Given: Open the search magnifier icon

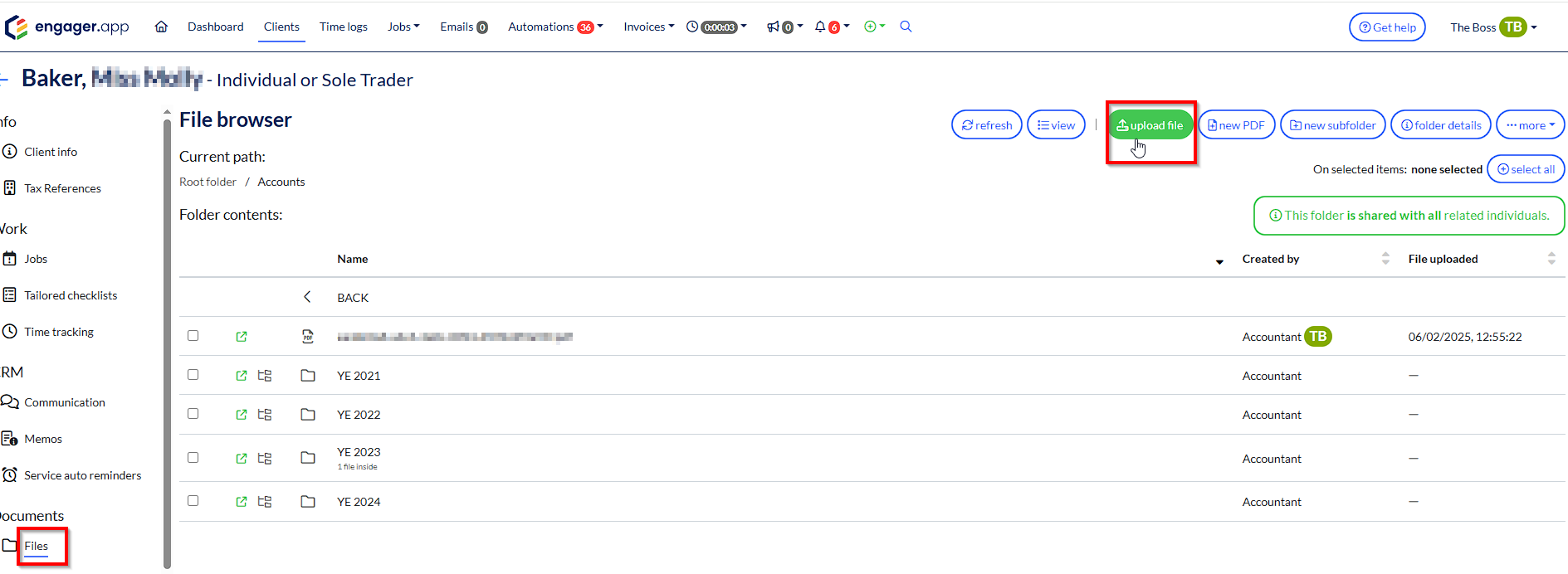Looking at the screenshot, I should pos(906,27).
